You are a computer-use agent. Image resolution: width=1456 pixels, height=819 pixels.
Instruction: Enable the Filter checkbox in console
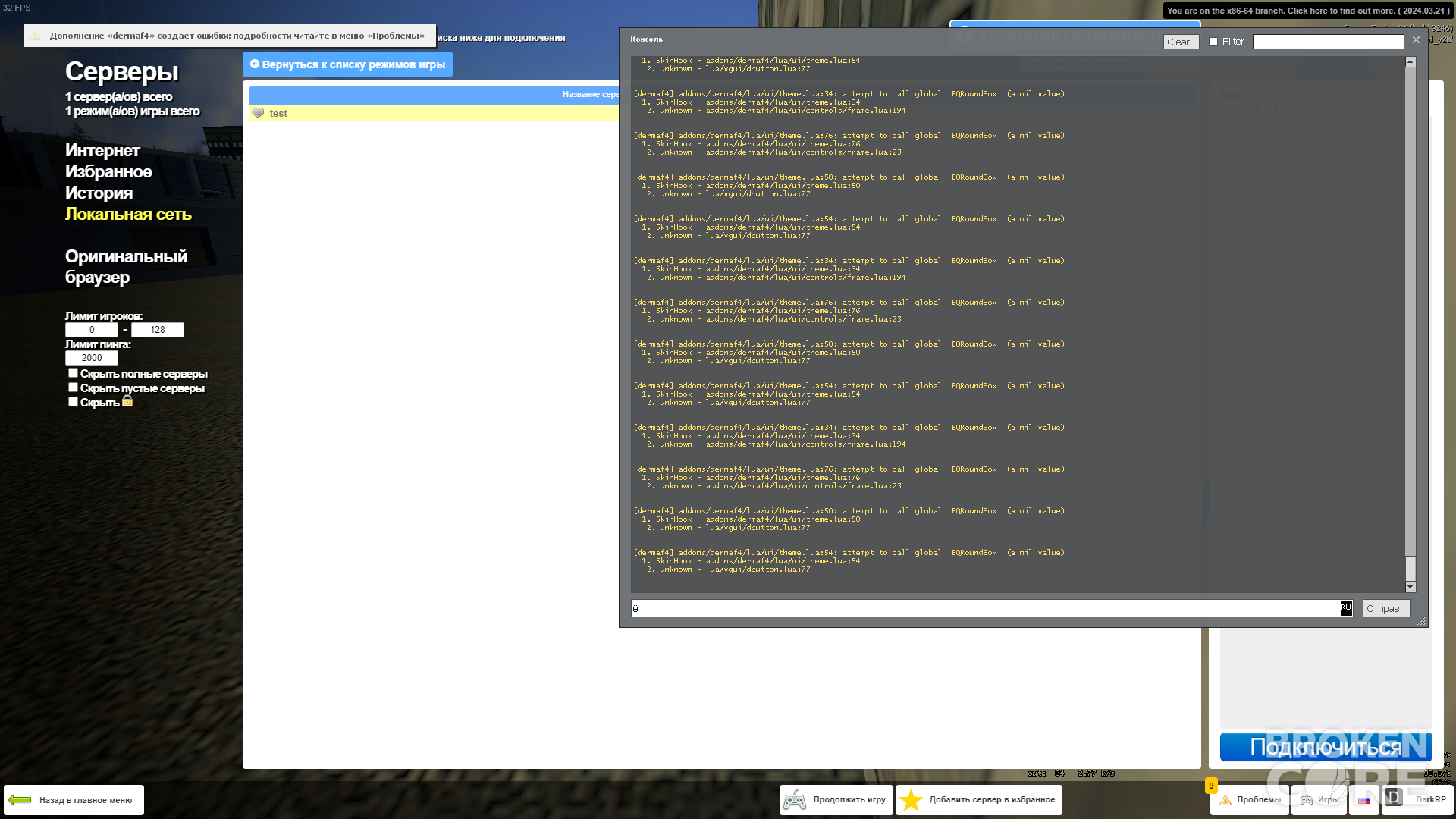pyautogui.click(x=1213, y=42)
